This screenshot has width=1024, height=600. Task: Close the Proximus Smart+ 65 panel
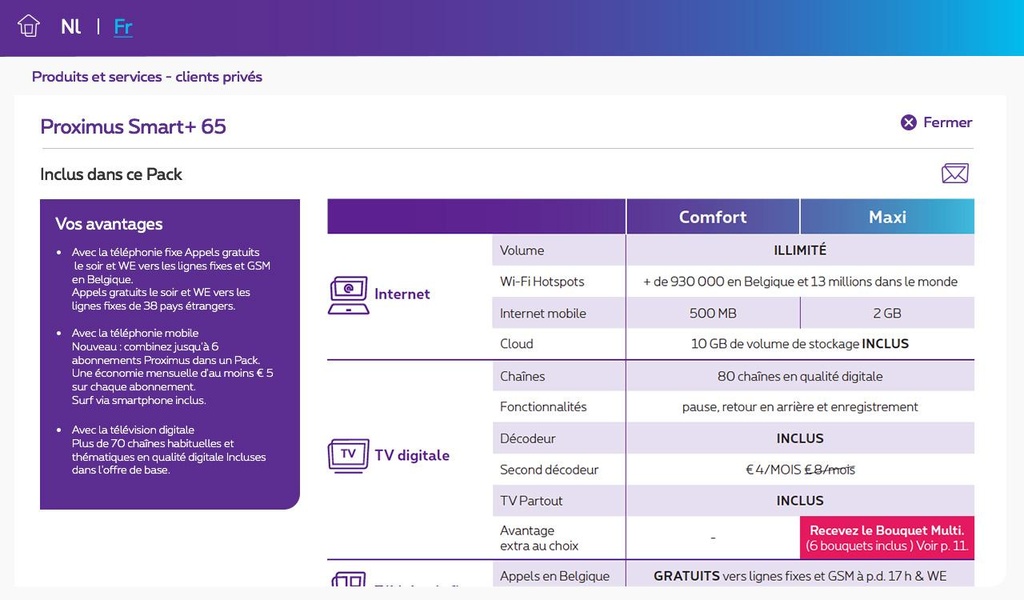[936, 122]
